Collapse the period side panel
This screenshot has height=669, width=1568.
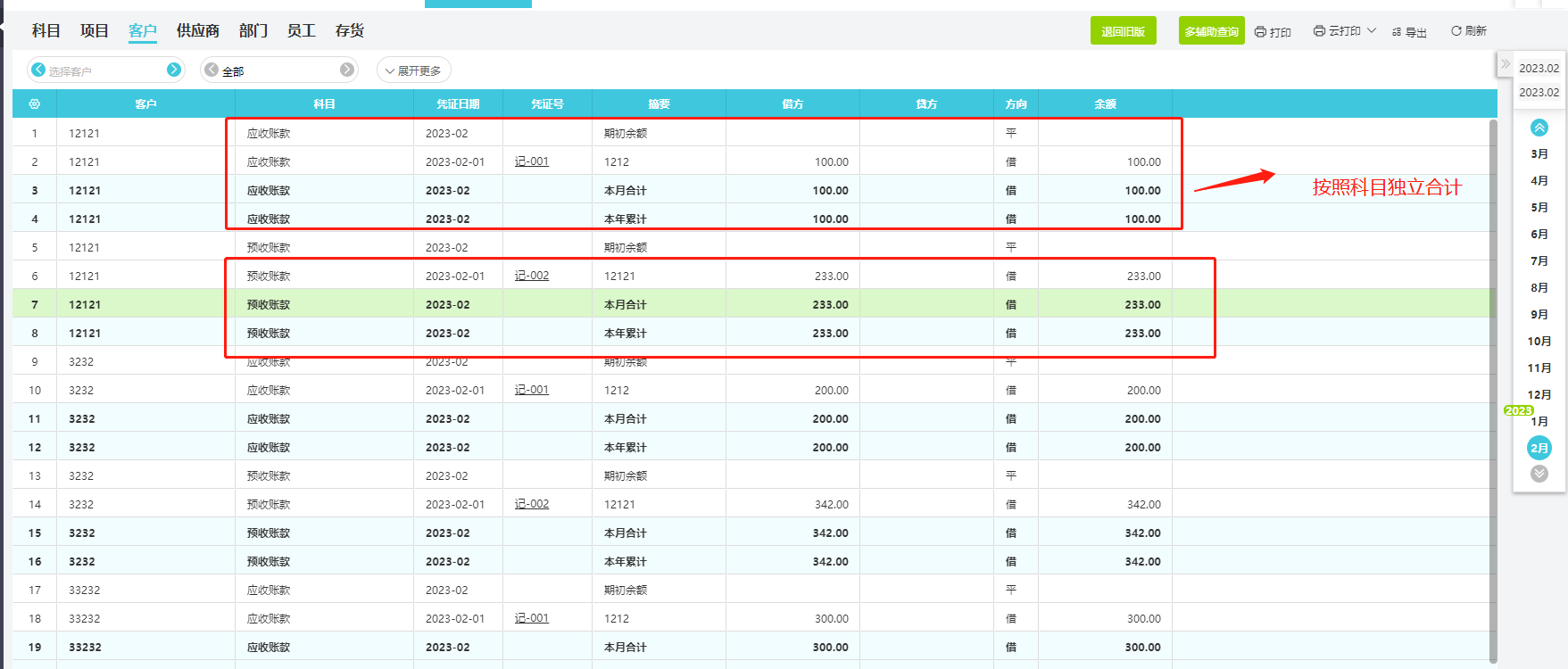tap(1506, 64)
